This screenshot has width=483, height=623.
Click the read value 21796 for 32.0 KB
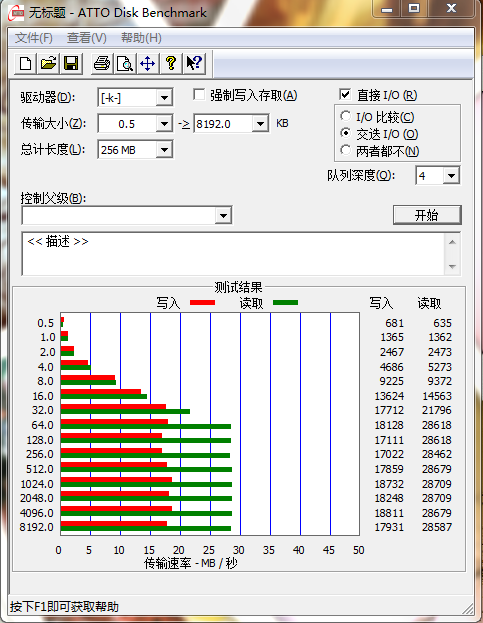(x=437, y=410)
